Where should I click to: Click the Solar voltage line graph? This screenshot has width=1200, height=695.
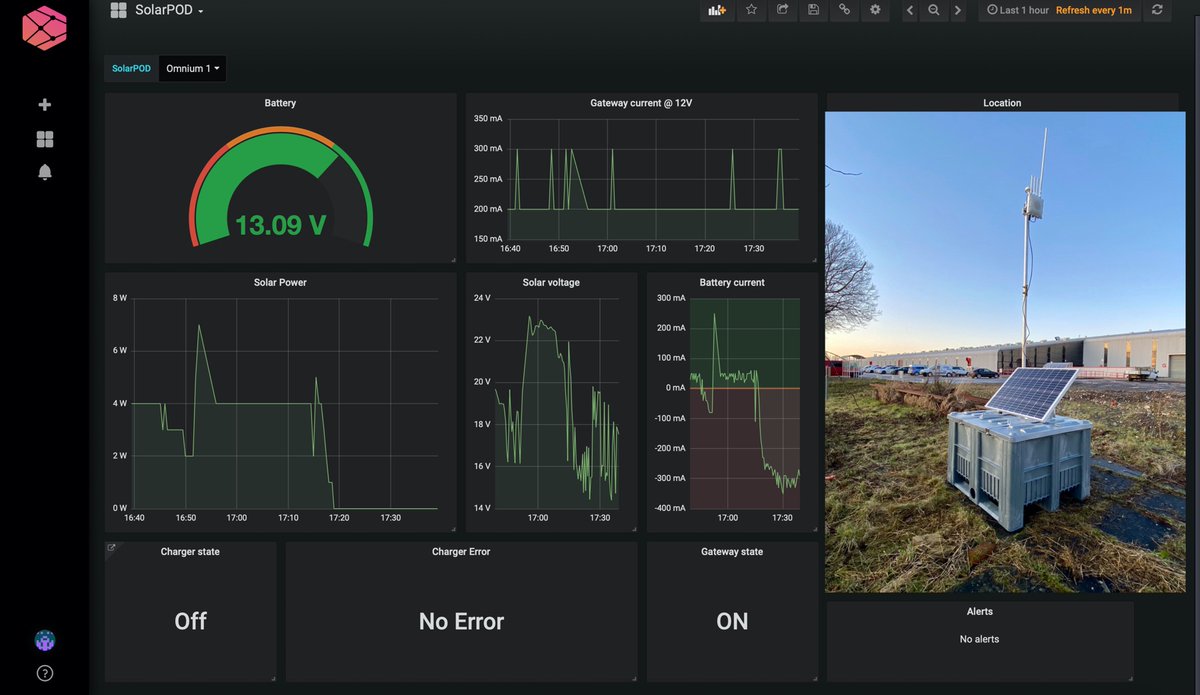point(557,403)
